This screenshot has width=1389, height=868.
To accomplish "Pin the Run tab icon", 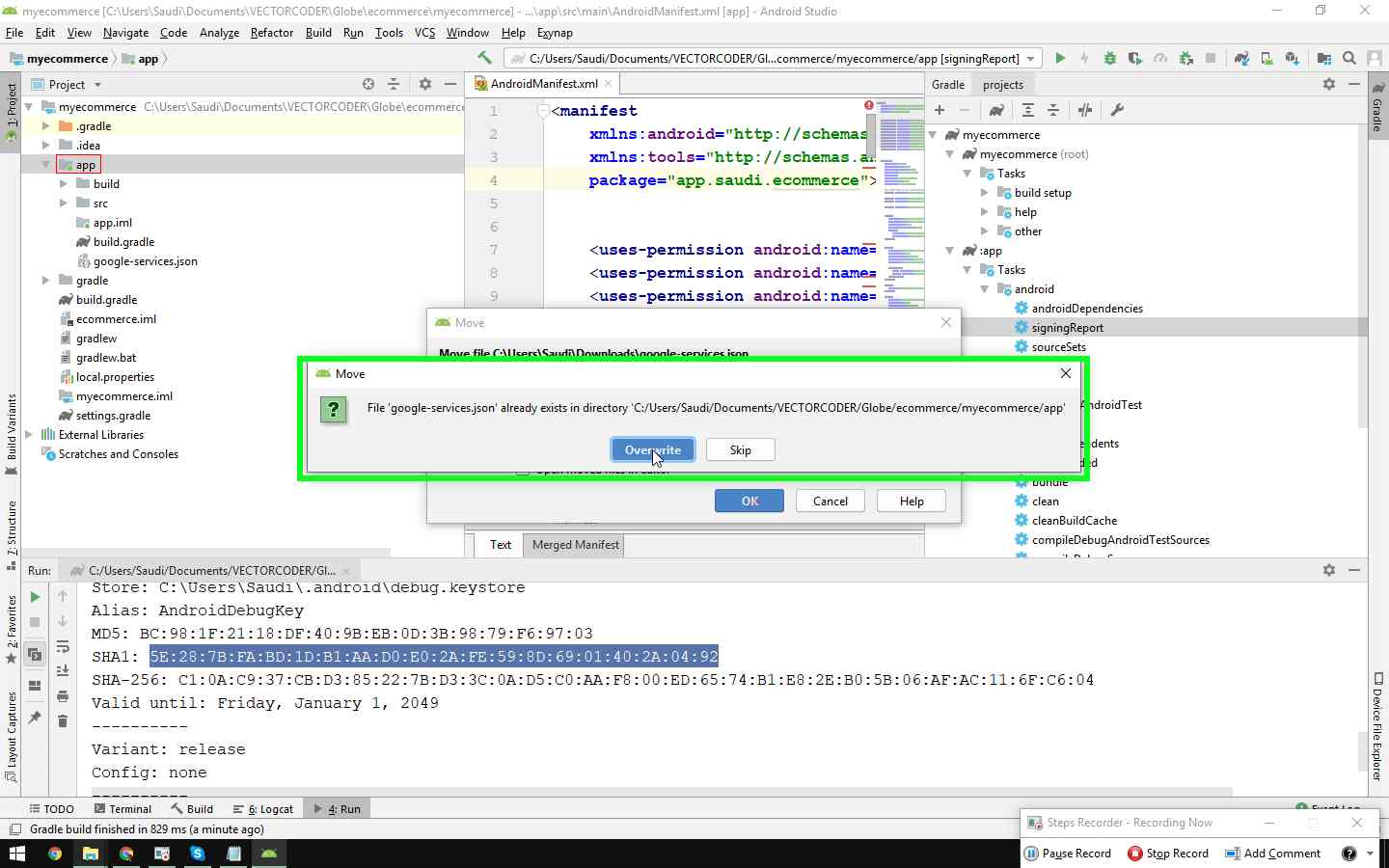I will pyautogui.click(x=35, y=717).
